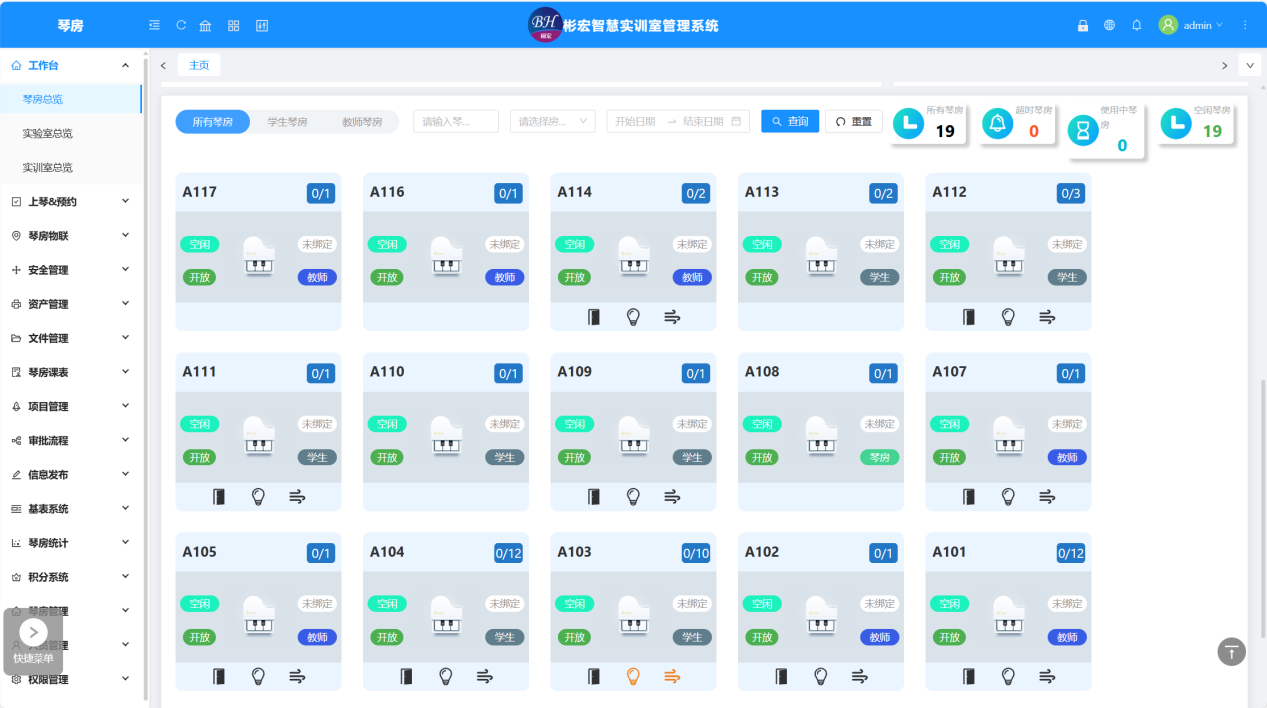Open the admin account dropdown
1267x708 pixels.
pyautogui.click(x=1190, y=25)
